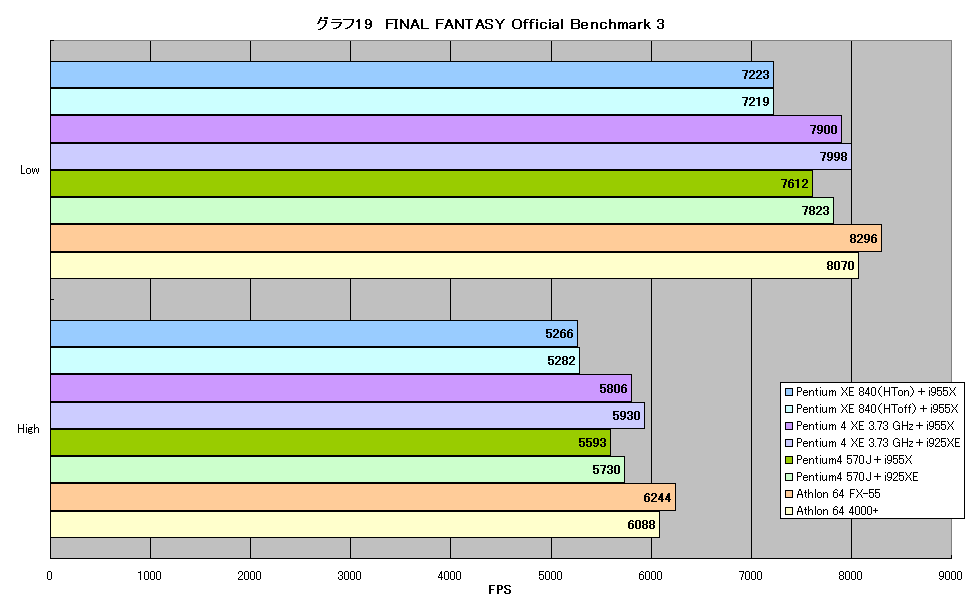The height and width of the screenshot is (604, 970).
Task: Click the Pentium4 570J + i955X legend swatch
Action: (x=789, y=460)
